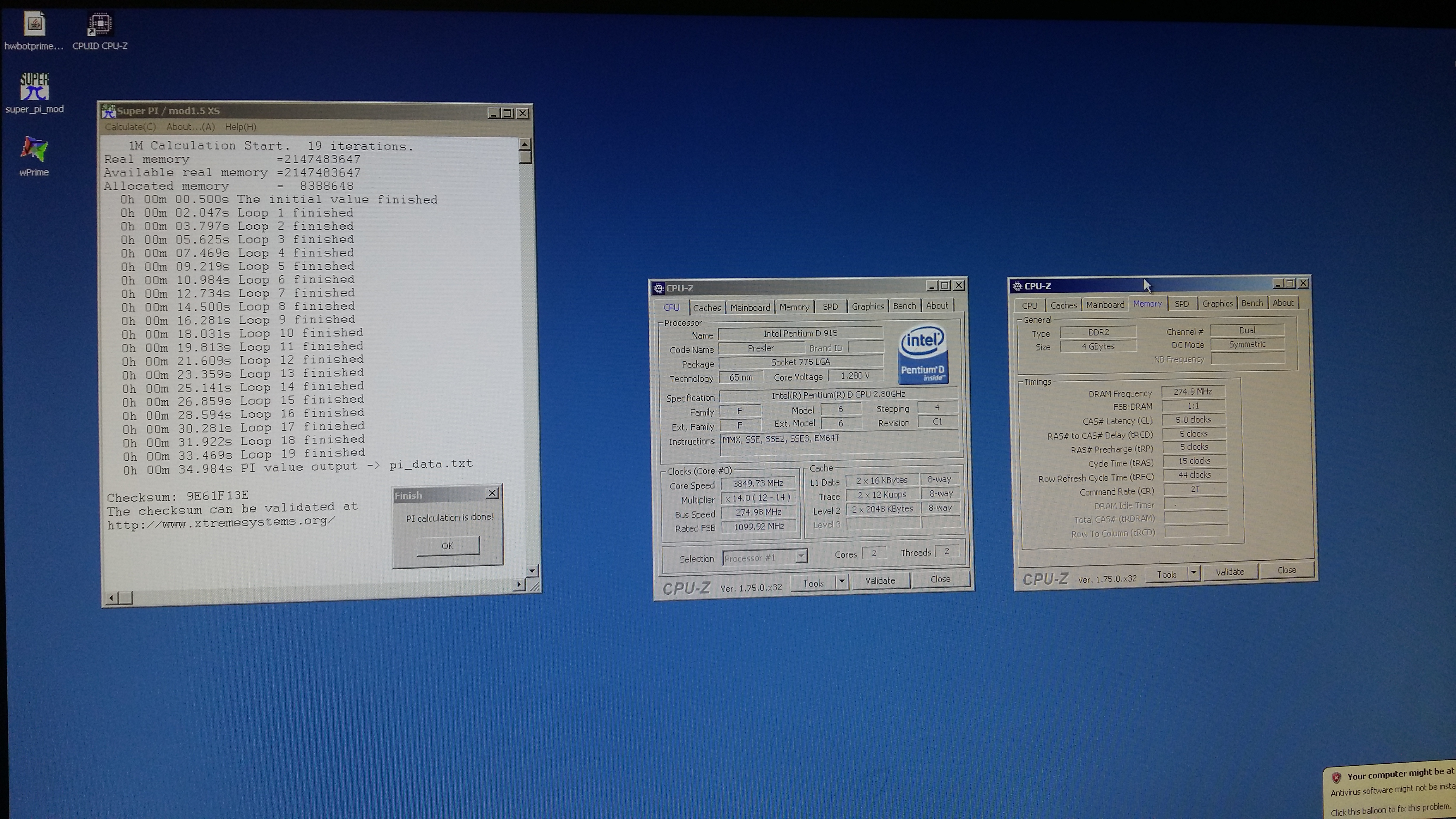1456x819 pixels.
Task: Click the Bus Speed 274.98 MHz field
Action: [758, 512]
